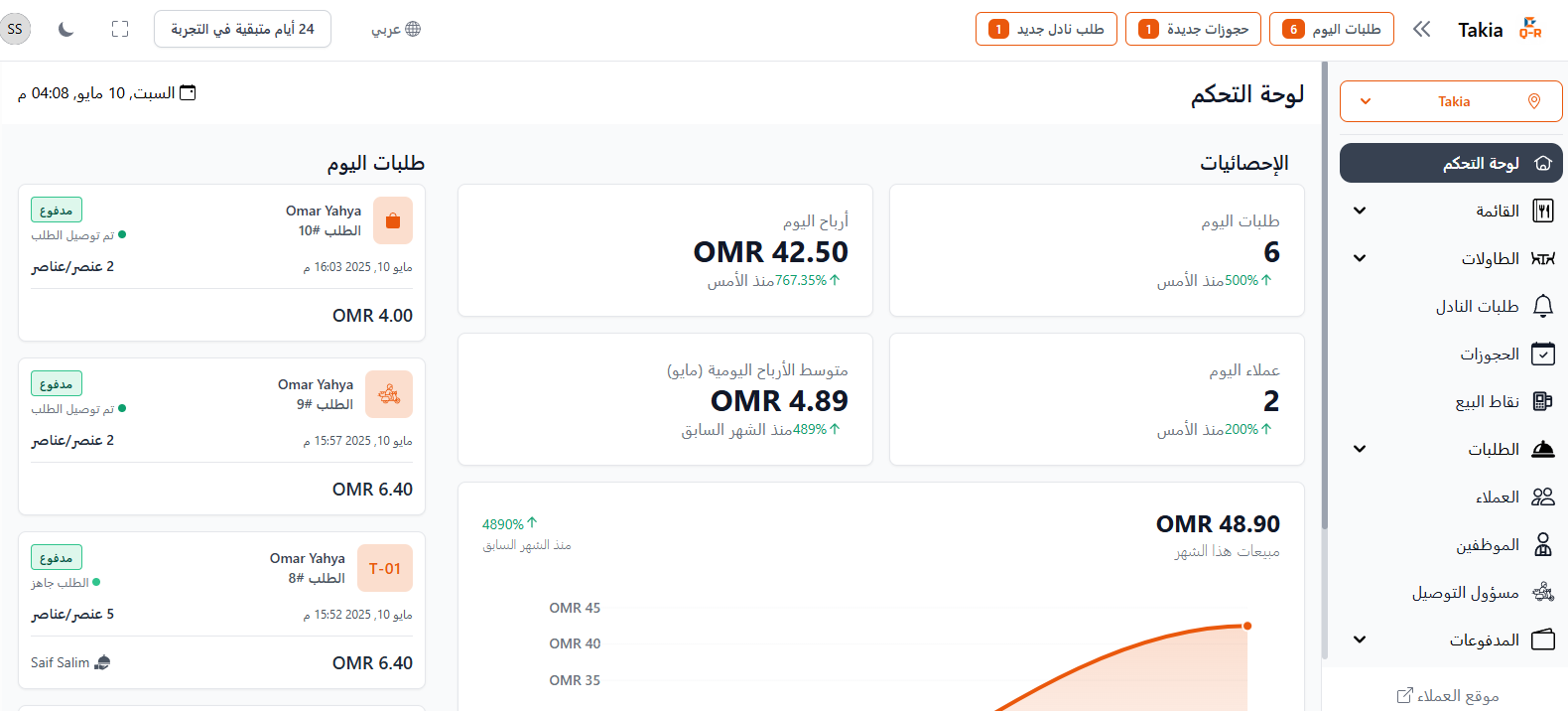Open the SS user avatar menu
The height and width of the screenshot is (711, 1568).
click(x=15, y=29)
